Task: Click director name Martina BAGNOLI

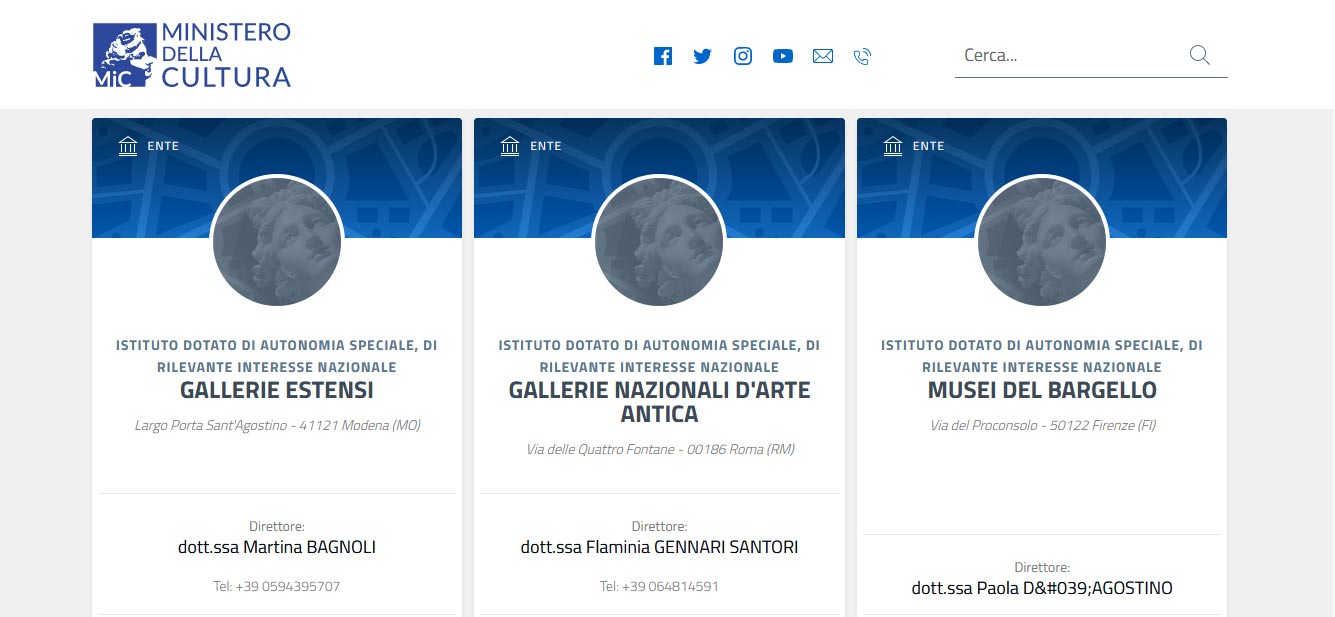Action: tap(276, 547)
